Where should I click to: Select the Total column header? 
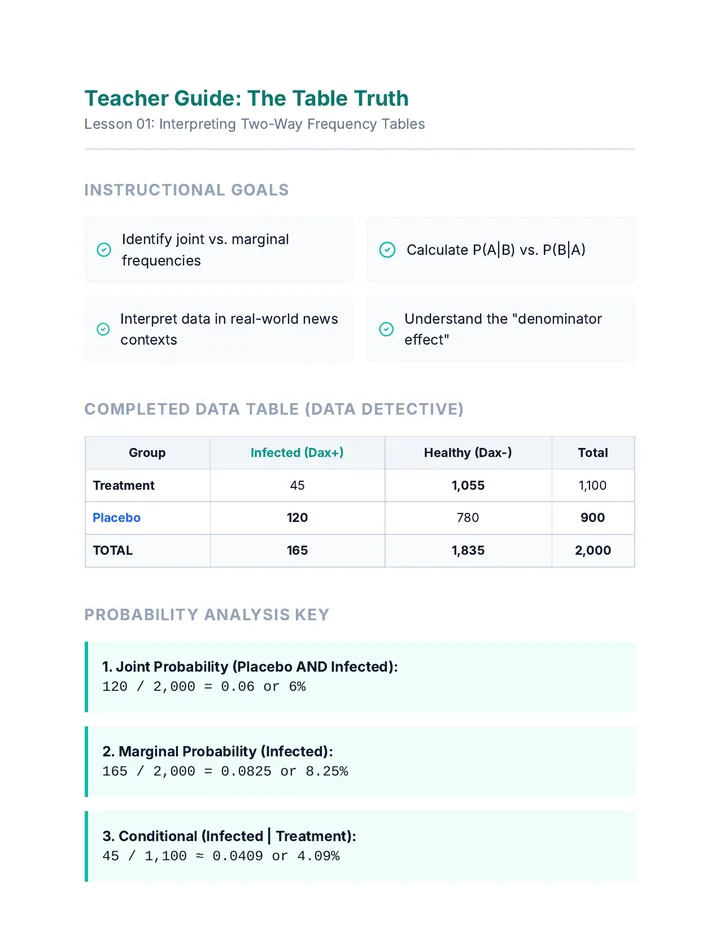593,453
